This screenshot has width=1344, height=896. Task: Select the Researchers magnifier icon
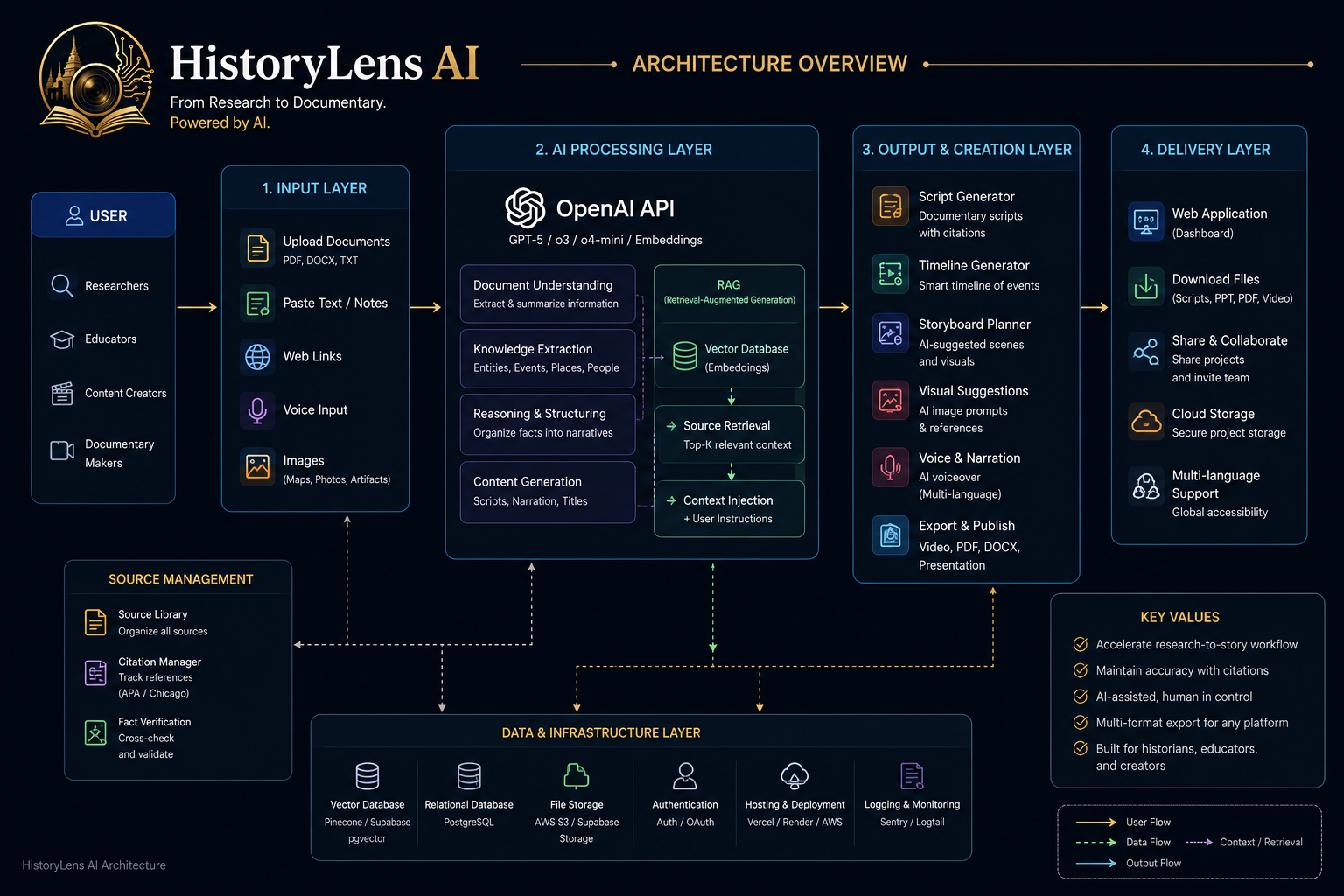tap(61, 285)
